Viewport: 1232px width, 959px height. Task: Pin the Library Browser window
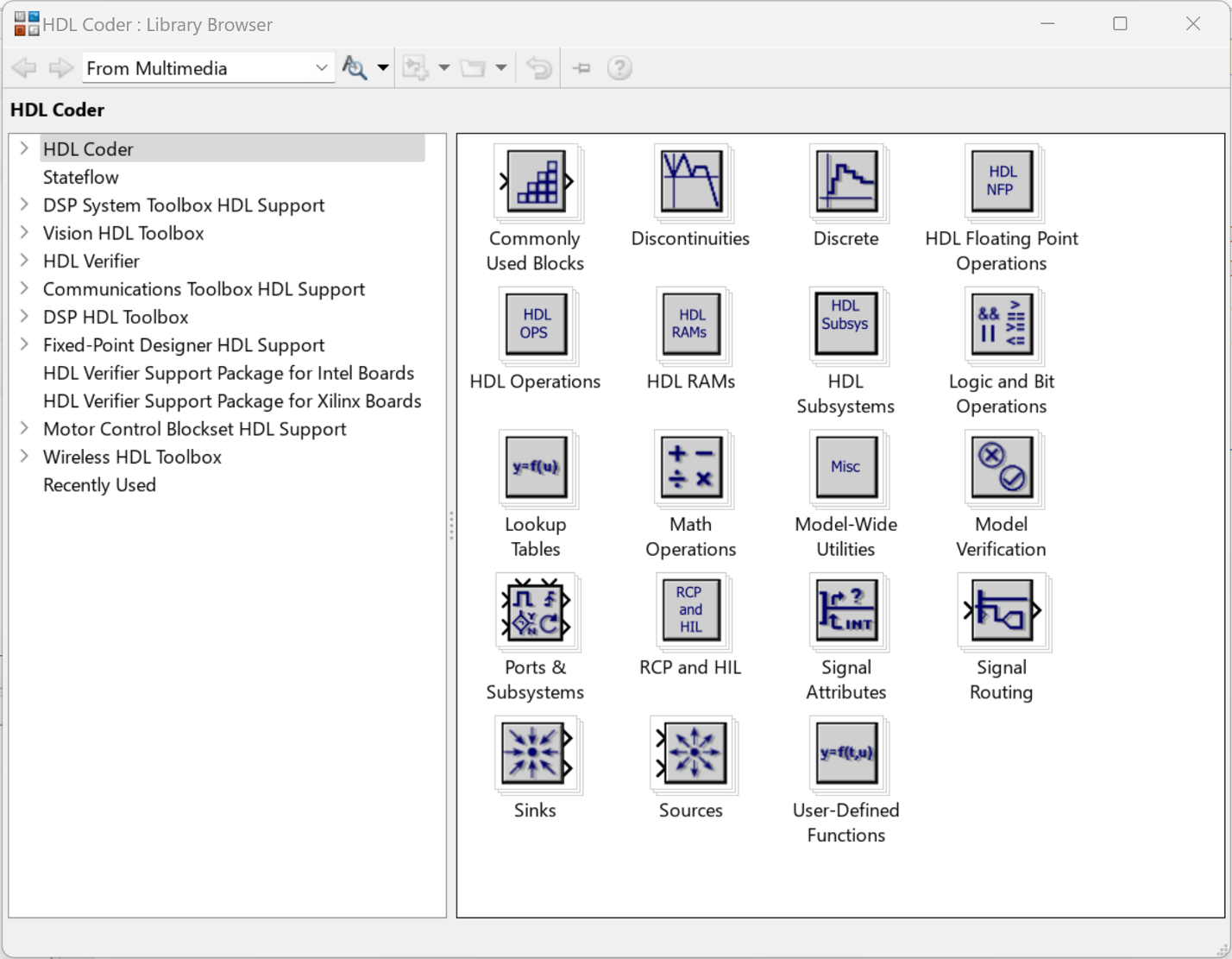click(581, 67)
